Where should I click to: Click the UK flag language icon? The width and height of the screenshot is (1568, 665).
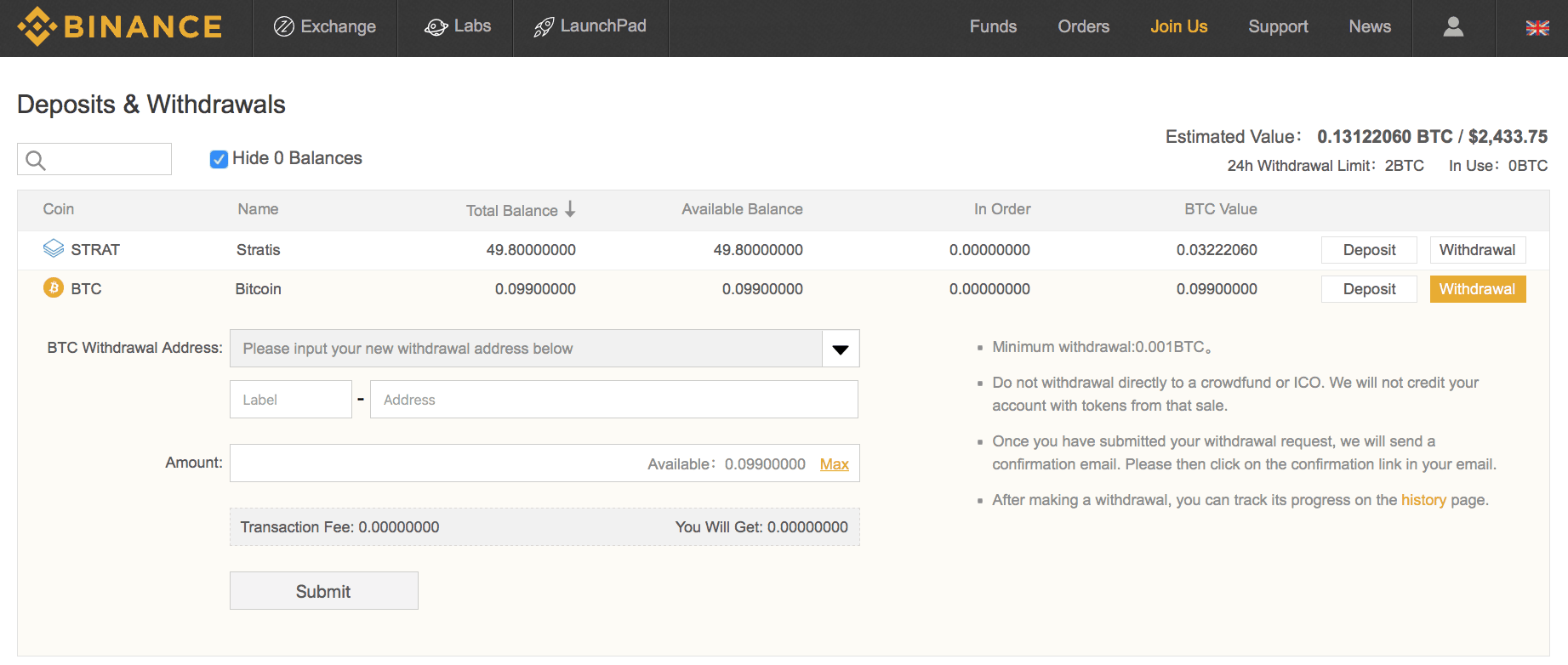click(x=1537, y=28)
